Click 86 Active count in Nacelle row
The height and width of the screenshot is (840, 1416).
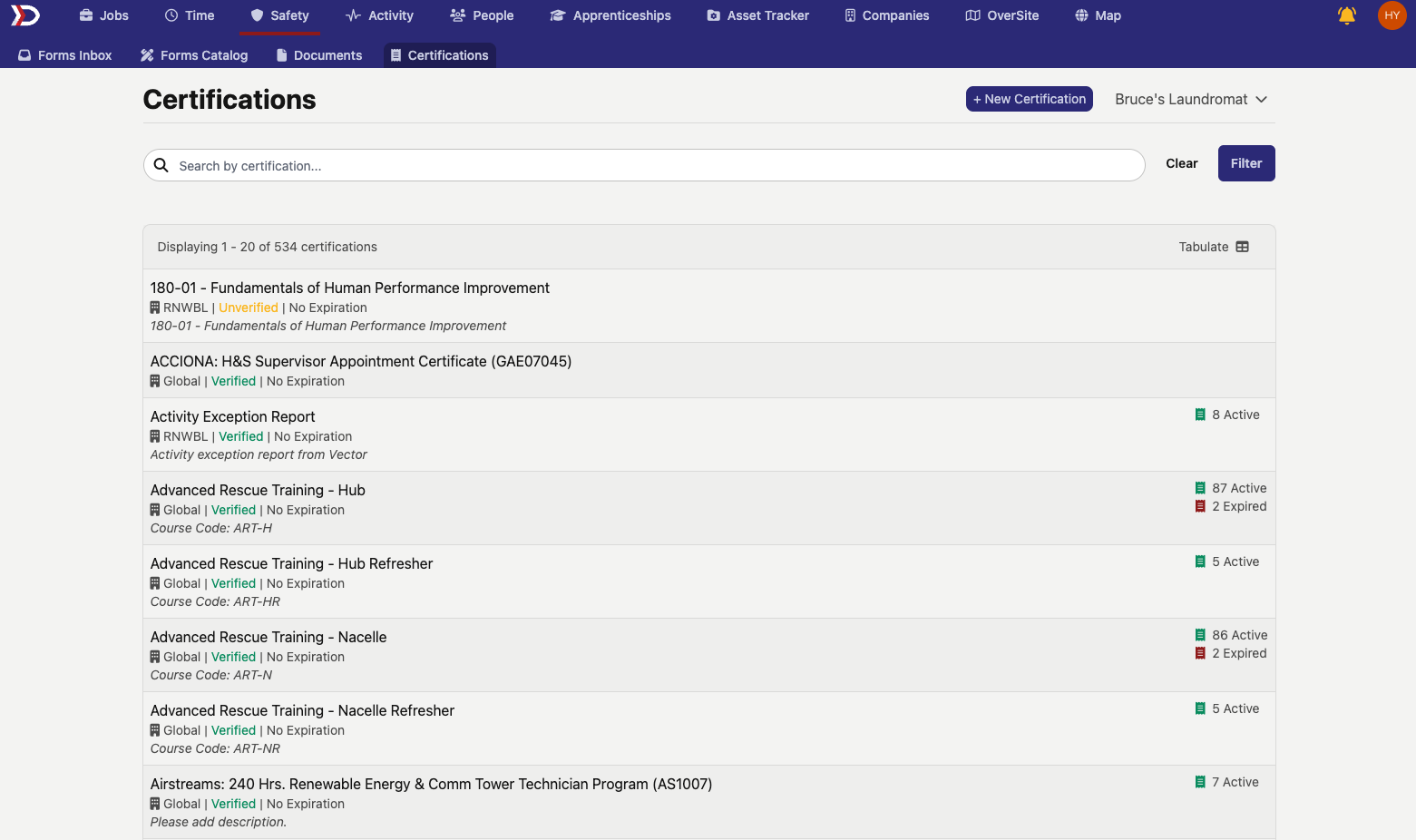point(1240,635)
